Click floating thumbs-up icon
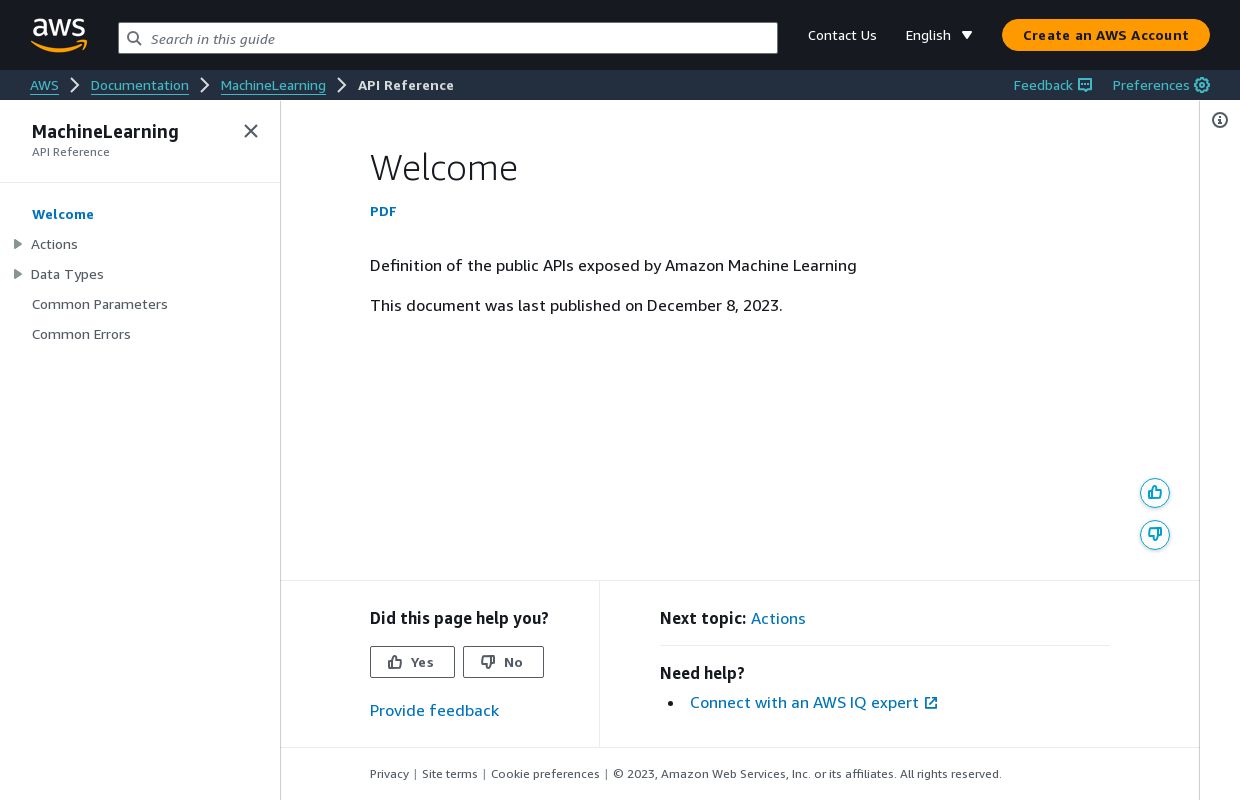 pyautogui.click(x=1155, y=492)
